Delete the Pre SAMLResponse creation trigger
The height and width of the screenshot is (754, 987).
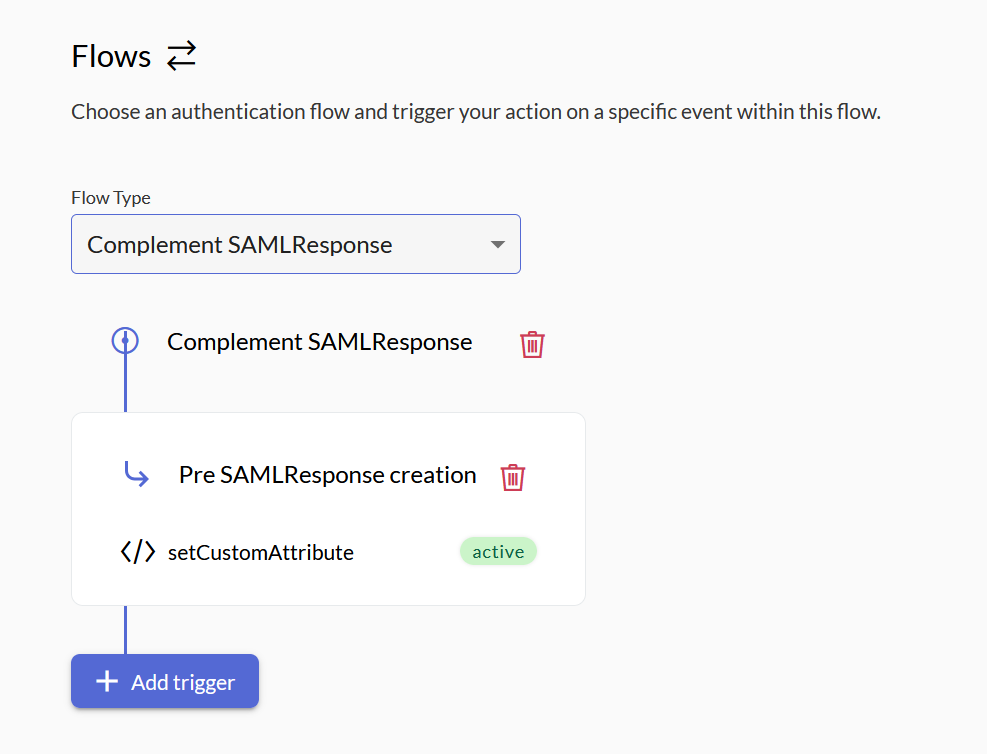(512, 477)
